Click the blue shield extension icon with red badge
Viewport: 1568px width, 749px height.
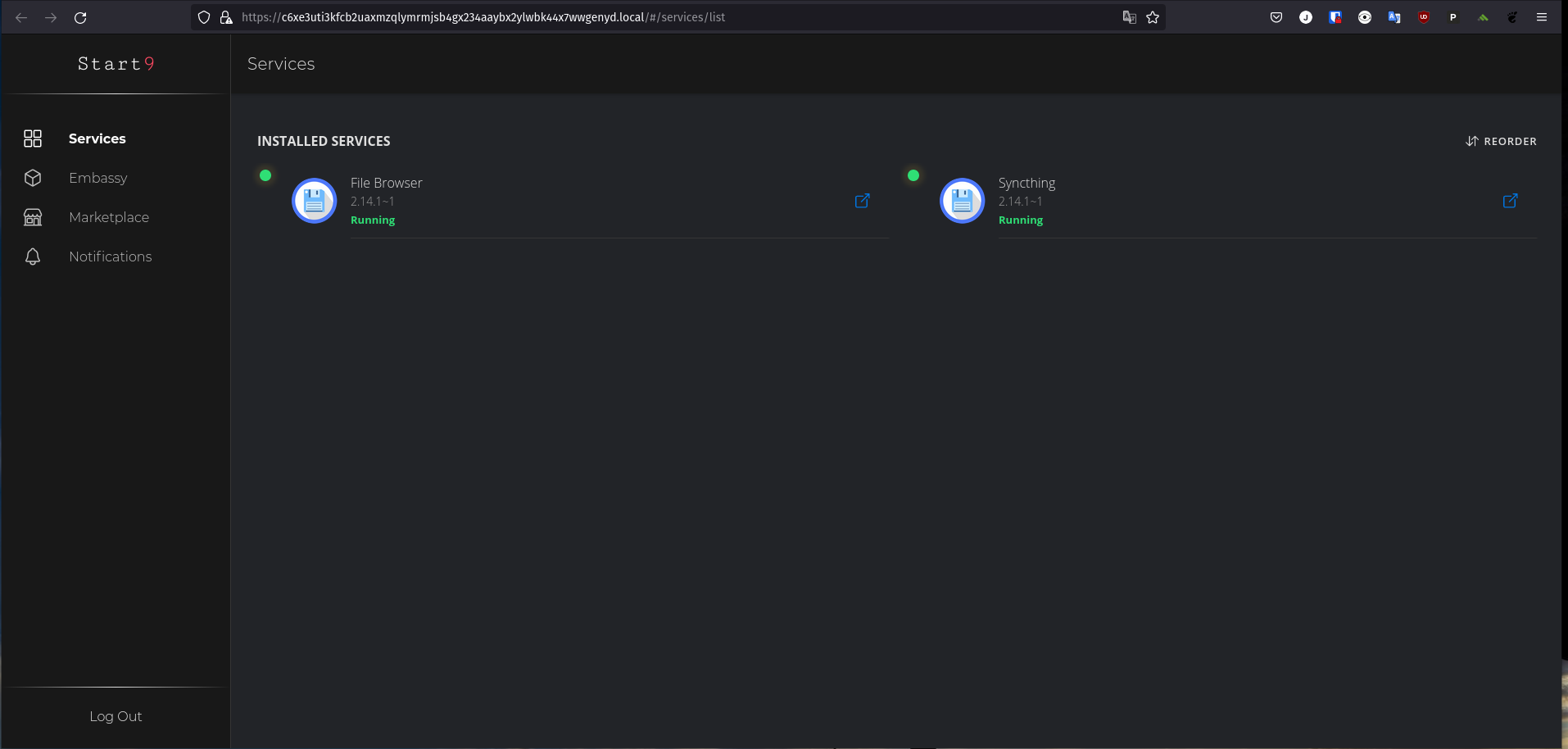click(1335, 17)
